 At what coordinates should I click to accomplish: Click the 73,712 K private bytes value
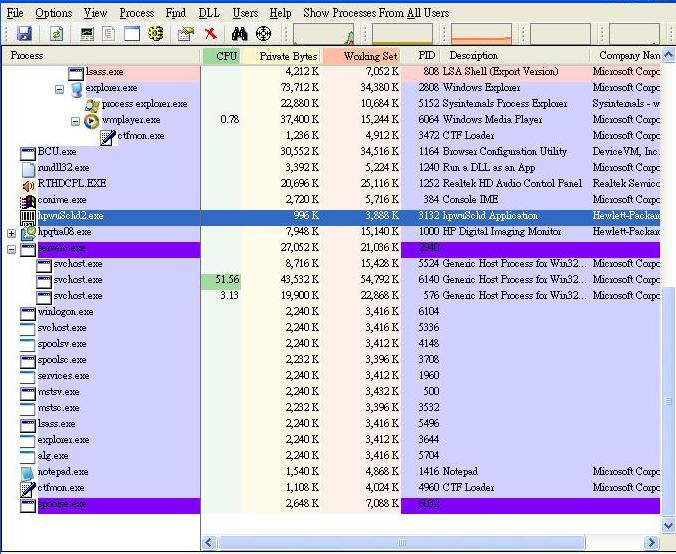point(300,89)
